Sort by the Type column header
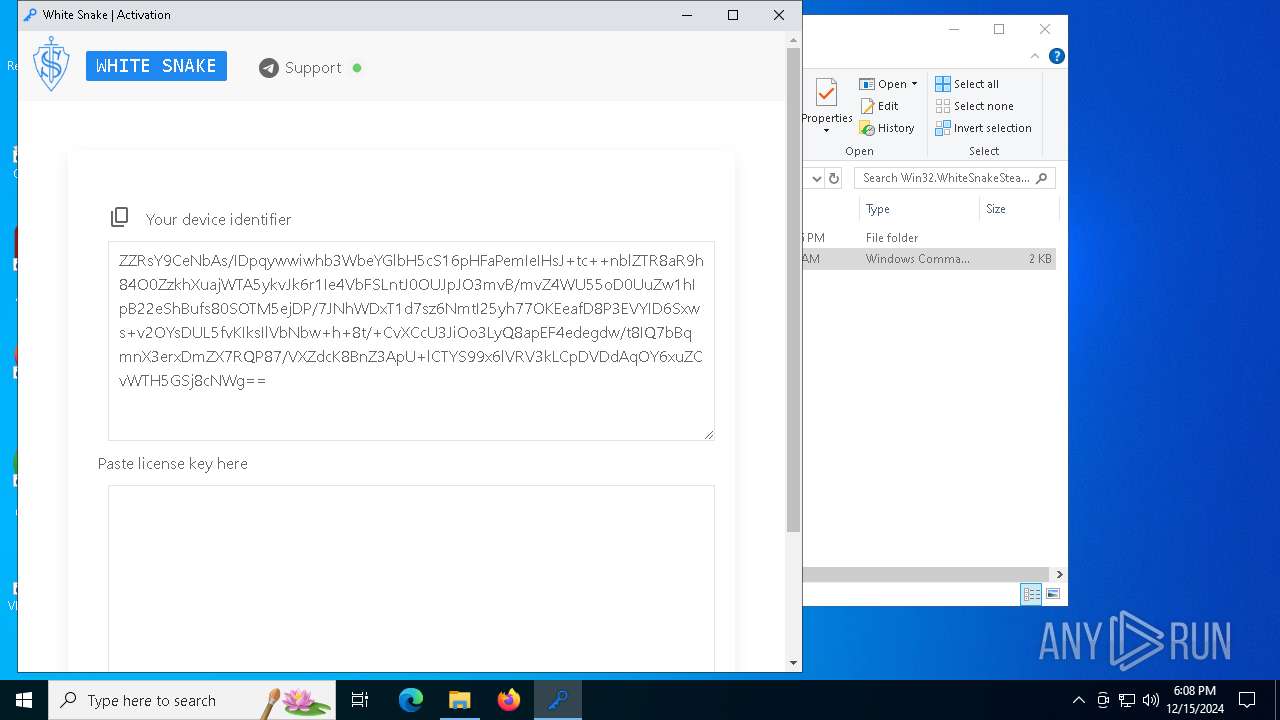 918,209
